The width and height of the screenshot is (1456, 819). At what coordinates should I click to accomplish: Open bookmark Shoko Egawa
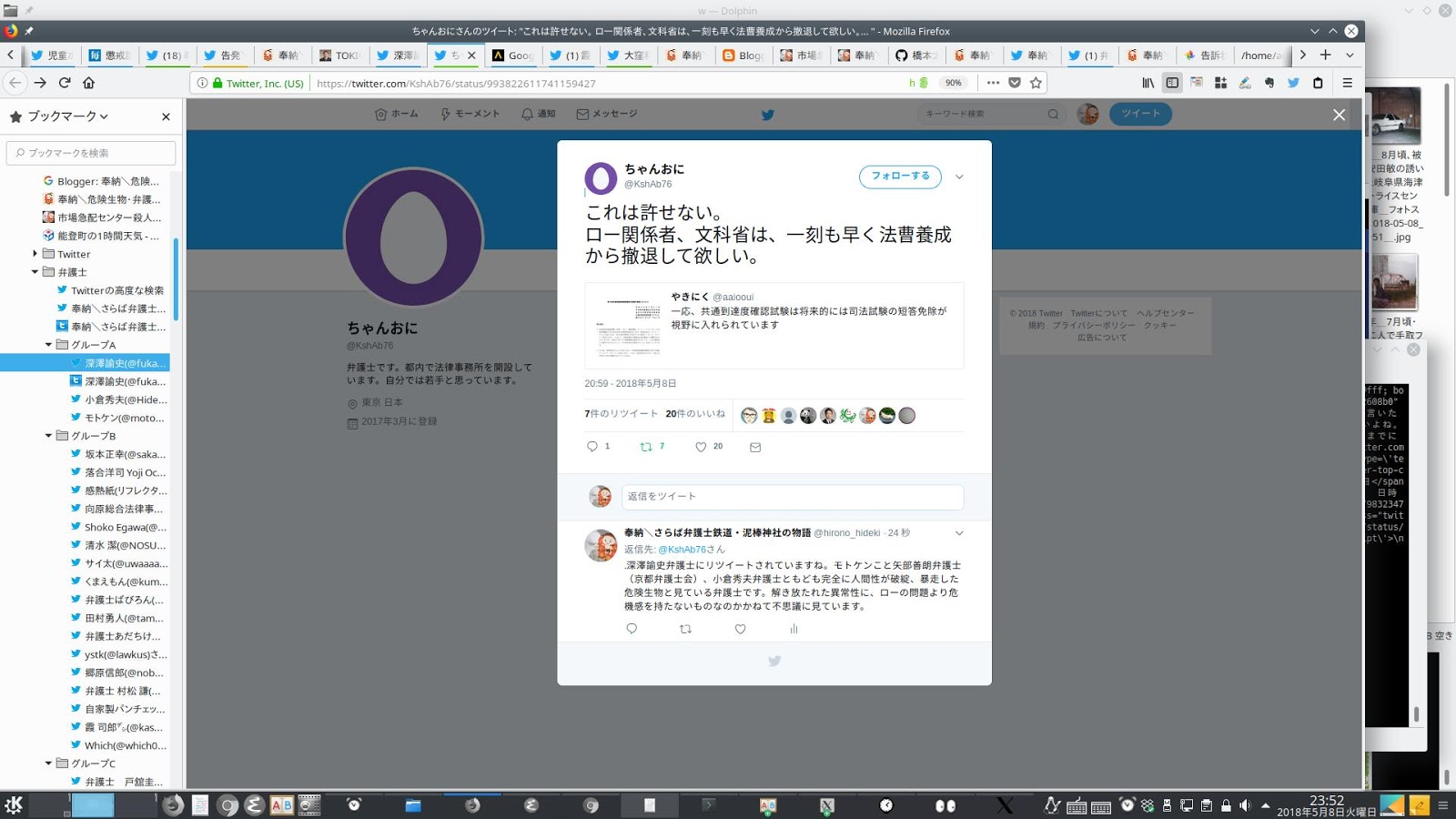tap(118, 527)
